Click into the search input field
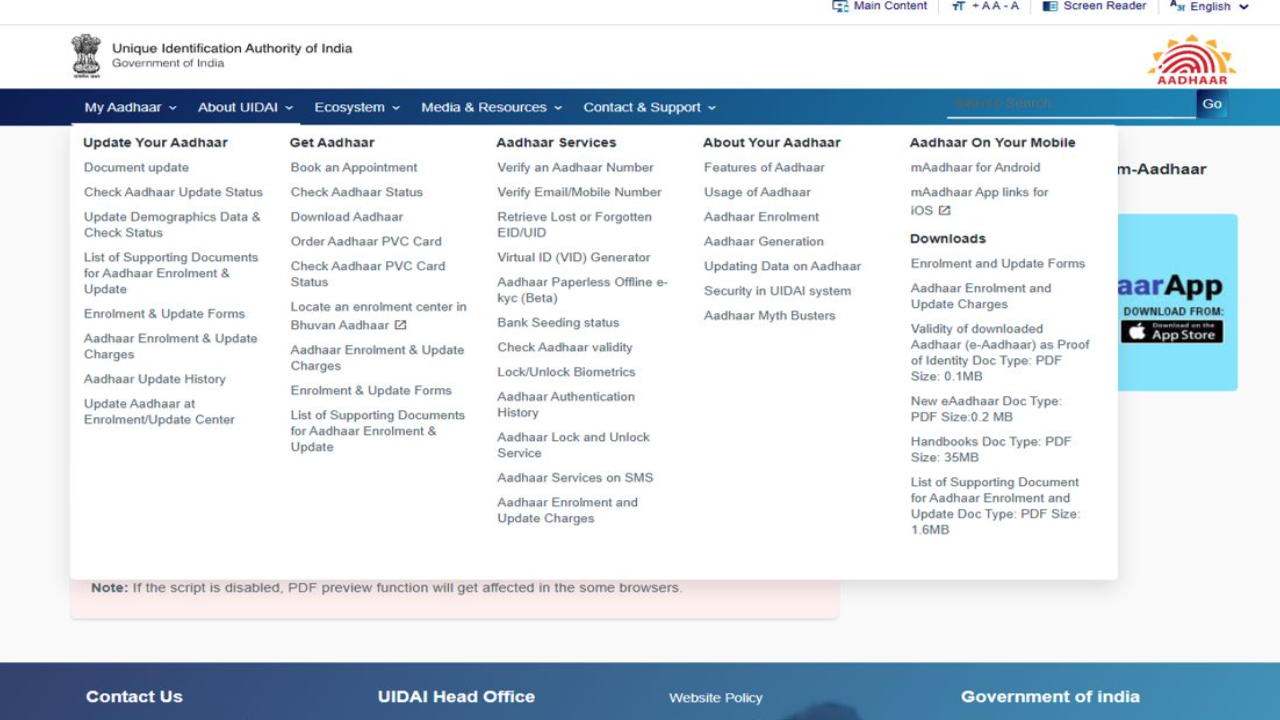 1070,103
